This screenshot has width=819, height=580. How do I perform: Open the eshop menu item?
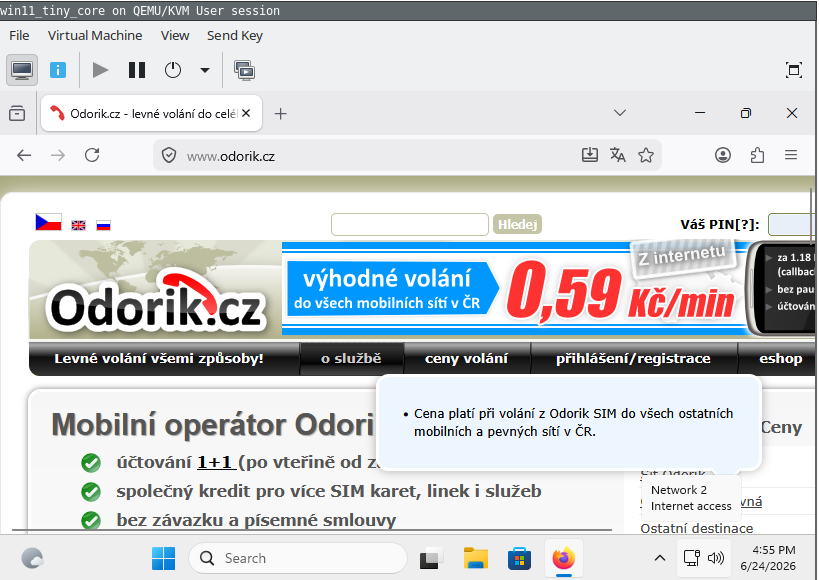click(780, 358)
